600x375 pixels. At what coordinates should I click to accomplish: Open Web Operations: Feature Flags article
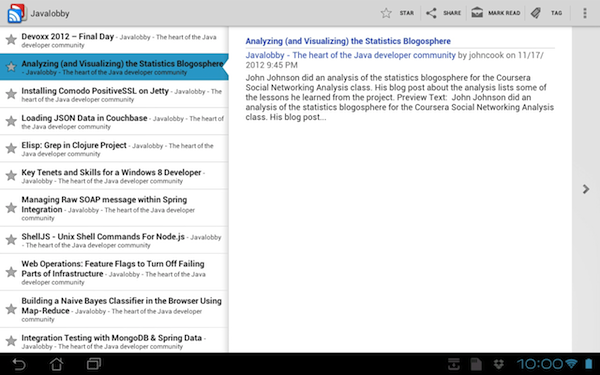pos(114,272)
